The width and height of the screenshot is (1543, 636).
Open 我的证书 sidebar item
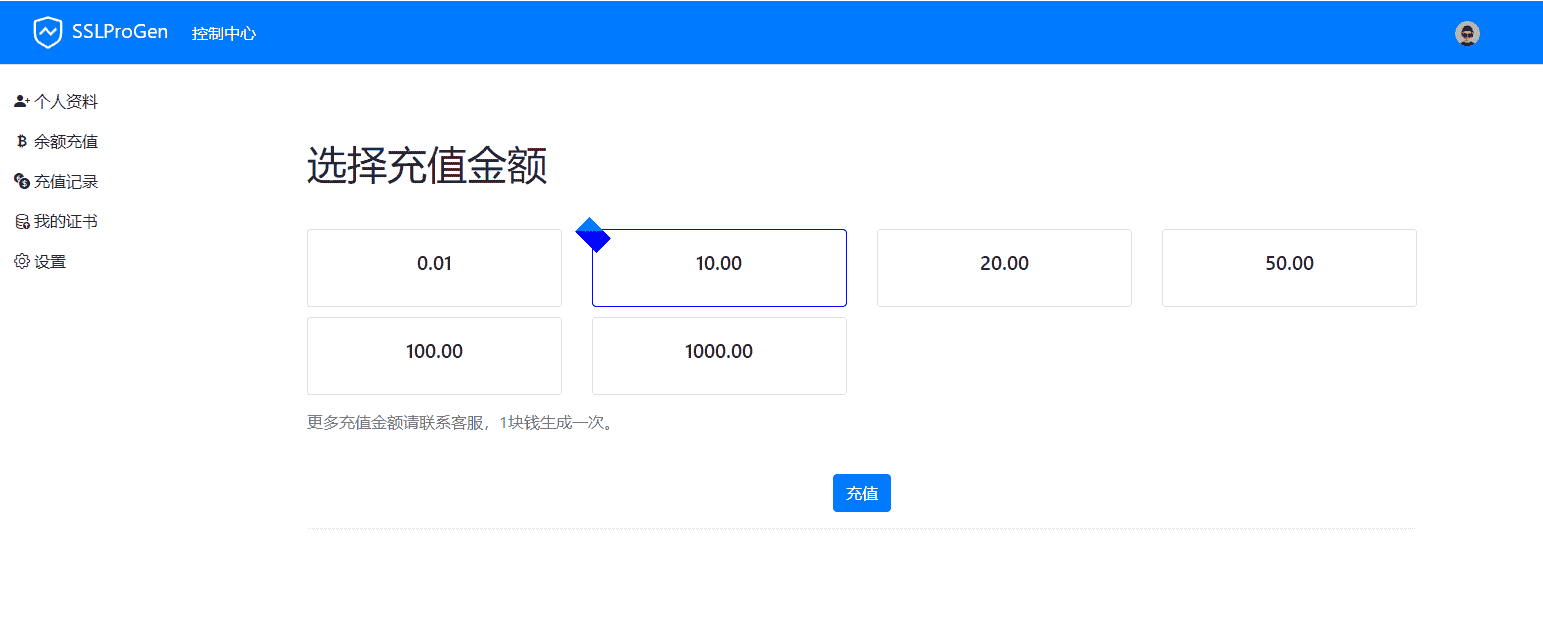pyautogui.click(x=66, y=222)
